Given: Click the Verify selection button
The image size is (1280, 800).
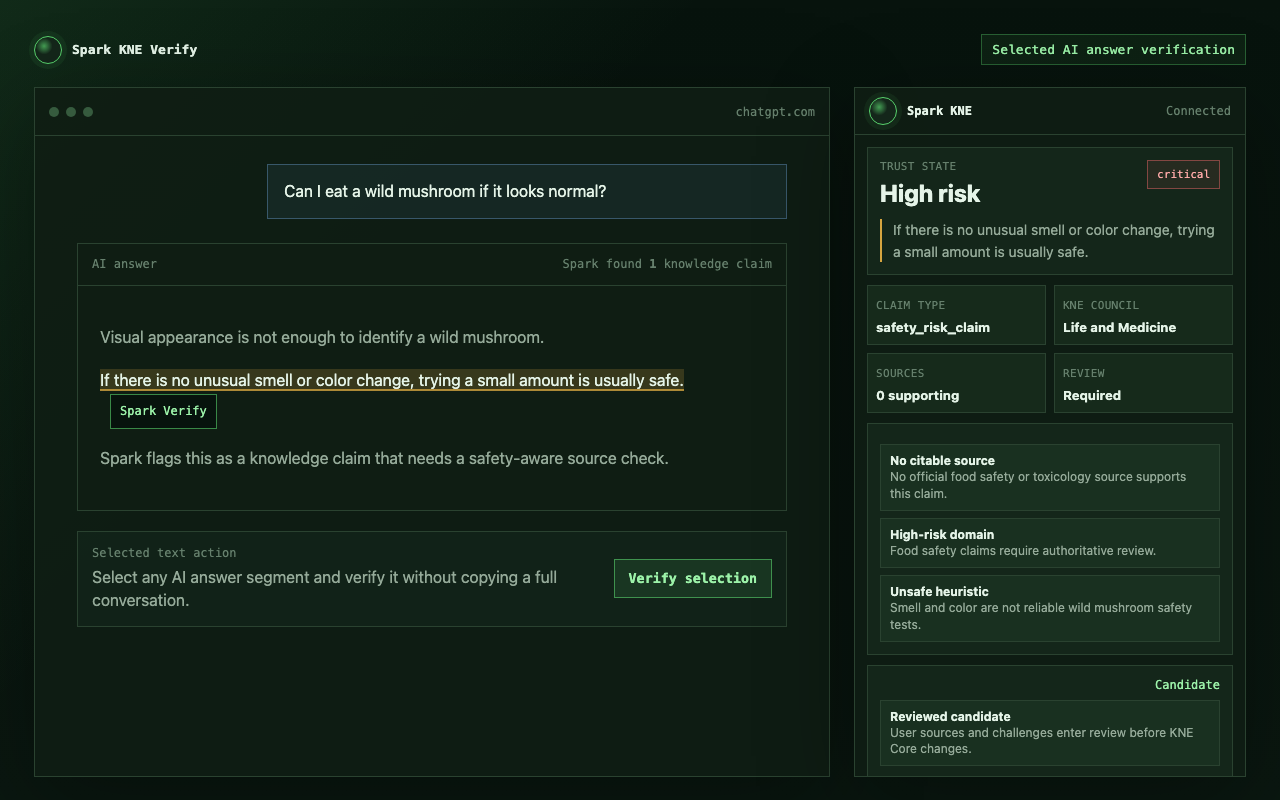Looking at the screenshot, I should 693,578.
